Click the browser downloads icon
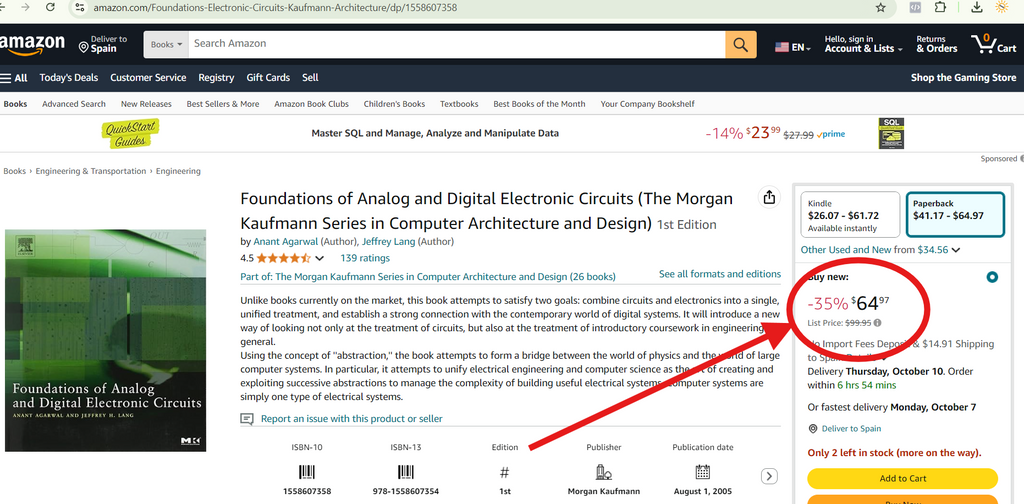 [977, 7]
